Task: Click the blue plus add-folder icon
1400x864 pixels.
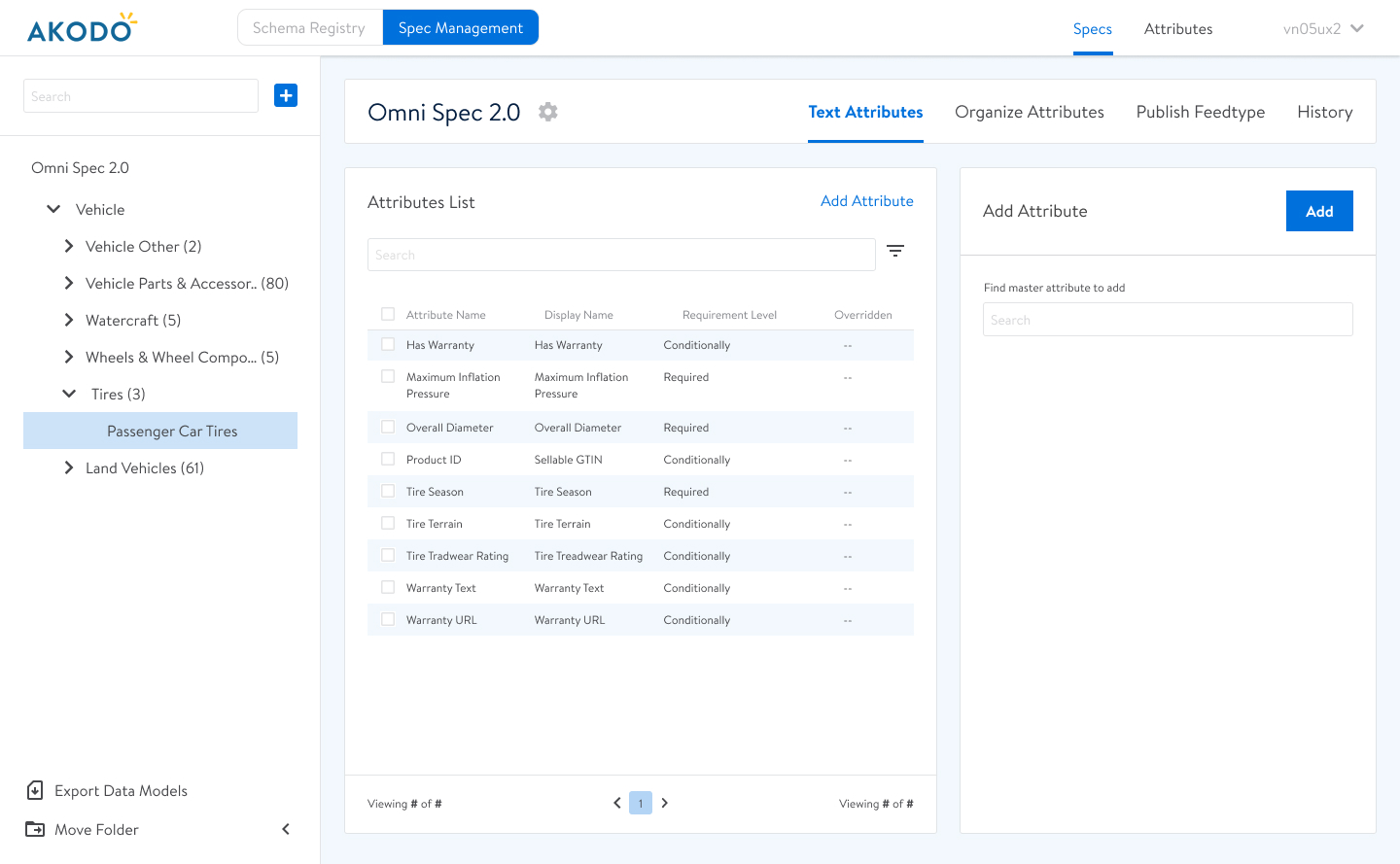Action: tap(286, 95)
